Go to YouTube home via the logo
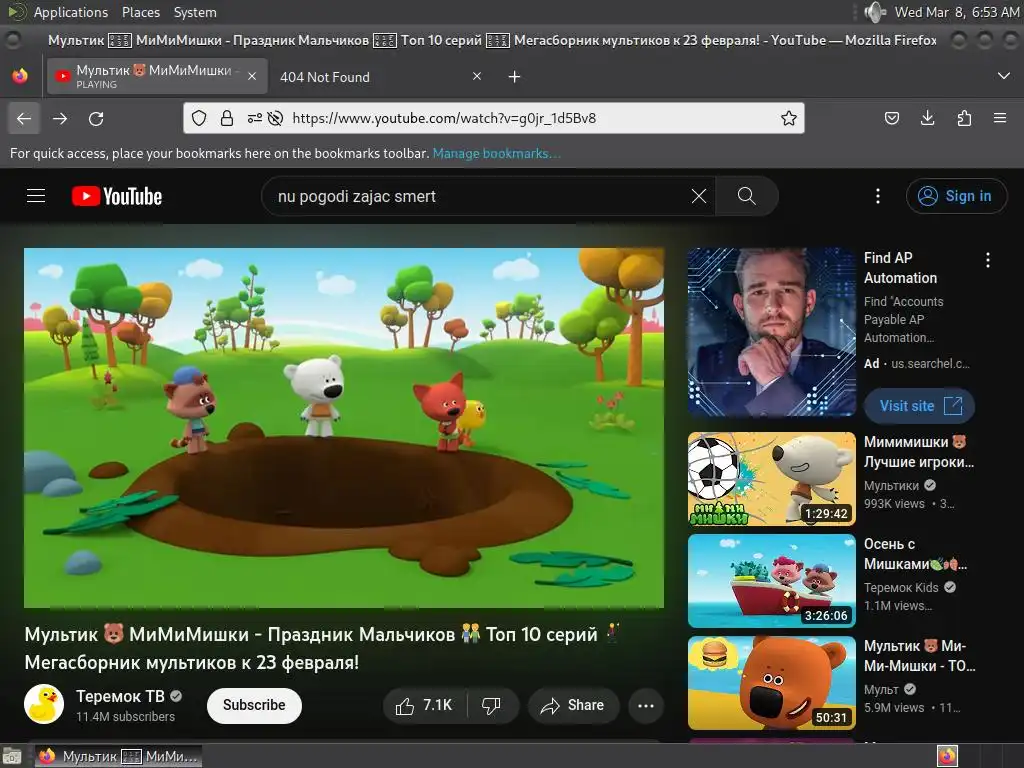Screen dimensions: 1024x768 click(117, 196)
